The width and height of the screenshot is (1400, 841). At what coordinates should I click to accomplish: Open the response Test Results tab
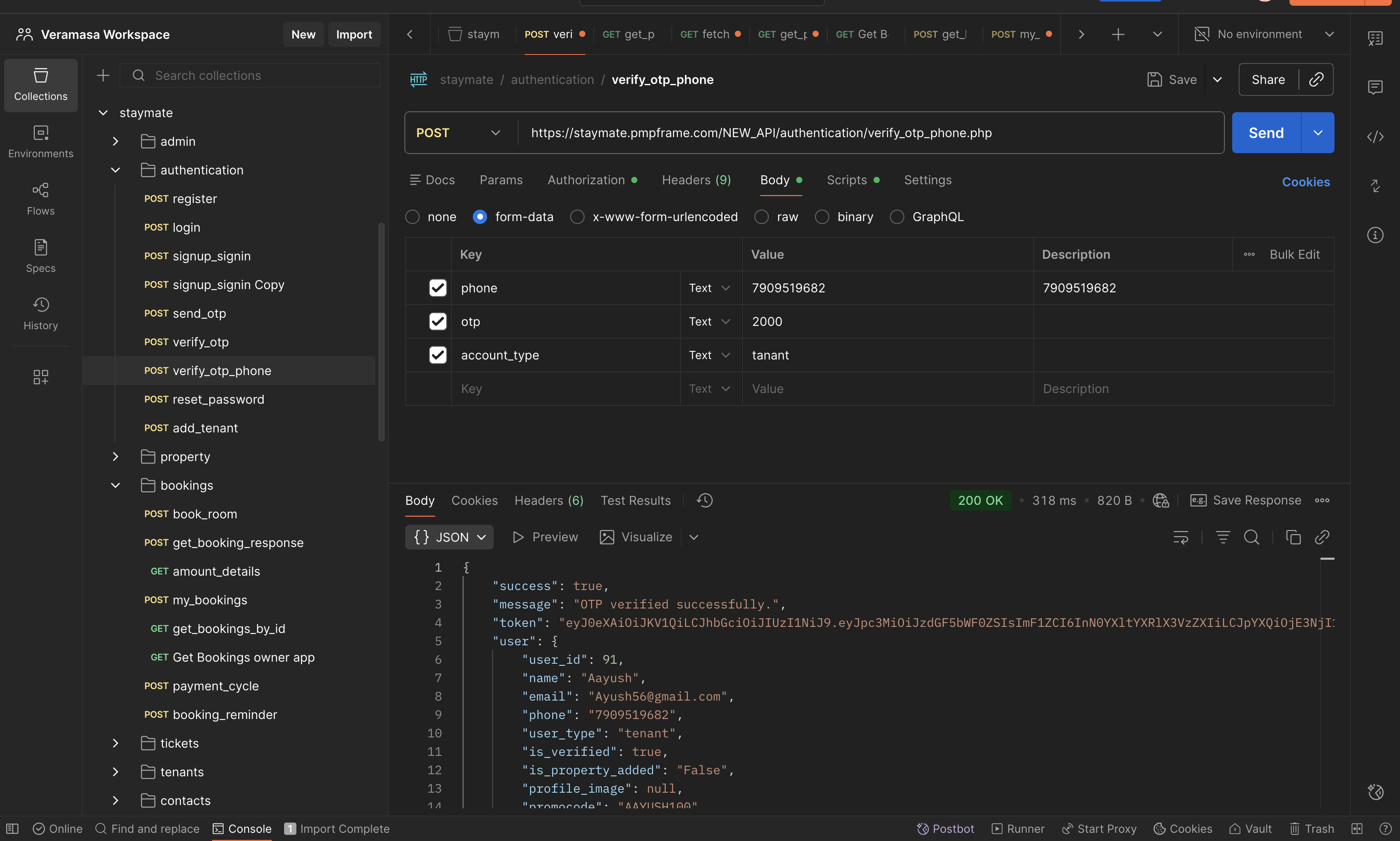635,500
